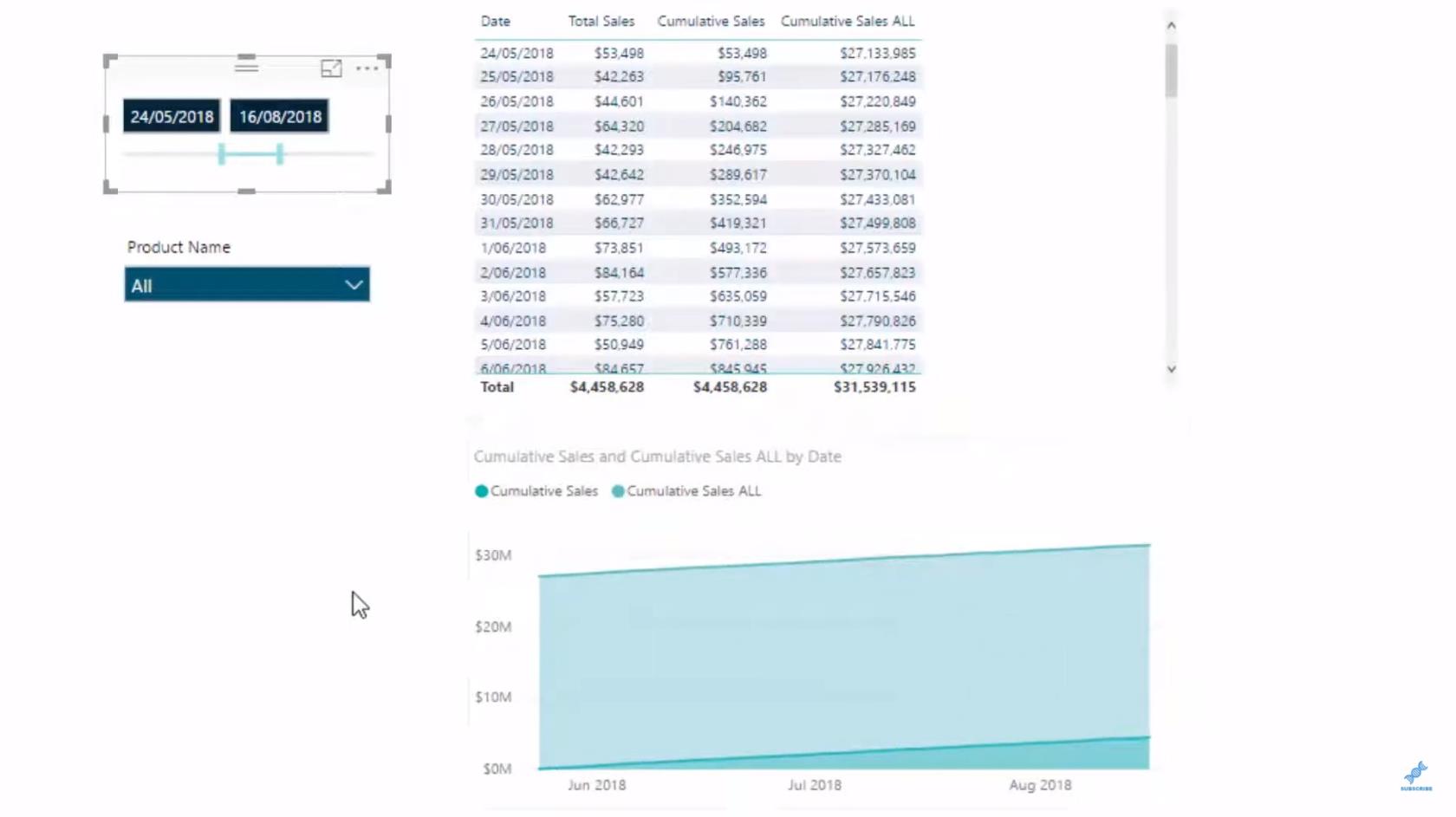The width and height of the screenshot is (1456, 817).
Task: Click the Product Name slicer title
Action: (179, 247)
